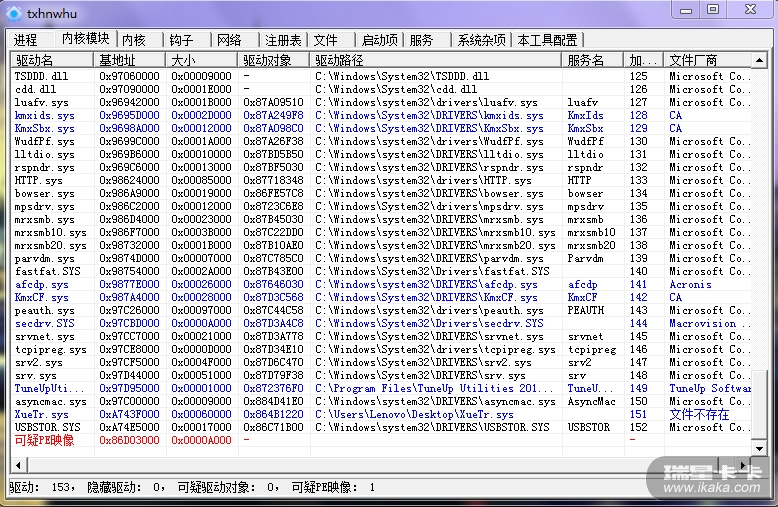Screen dimensions: 778x507
Task: Switch to the 注册表 tab
Action: pyautogui.click(x=283, y=40)
